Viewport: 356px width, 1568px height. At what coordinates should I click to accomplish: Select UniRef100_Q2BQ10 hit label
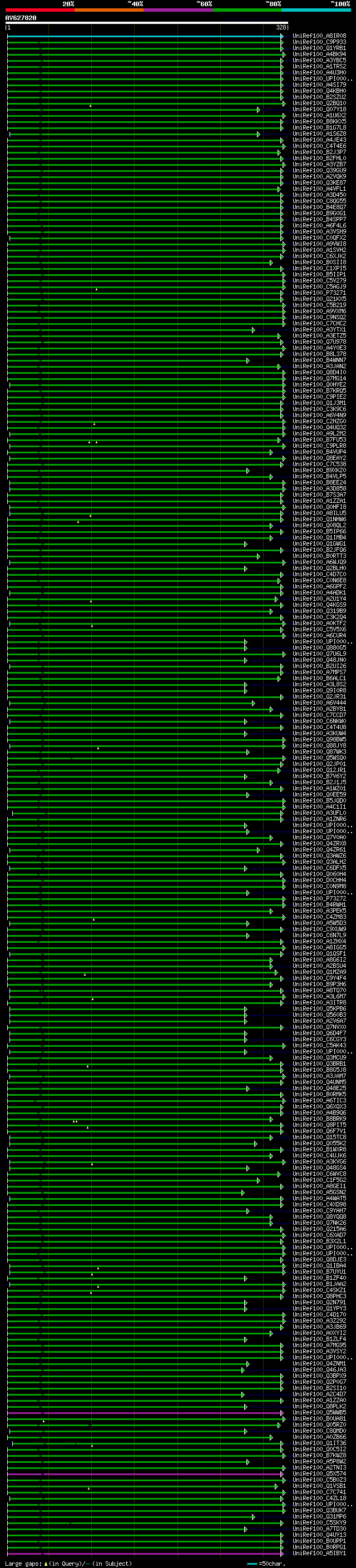(319, 103)
